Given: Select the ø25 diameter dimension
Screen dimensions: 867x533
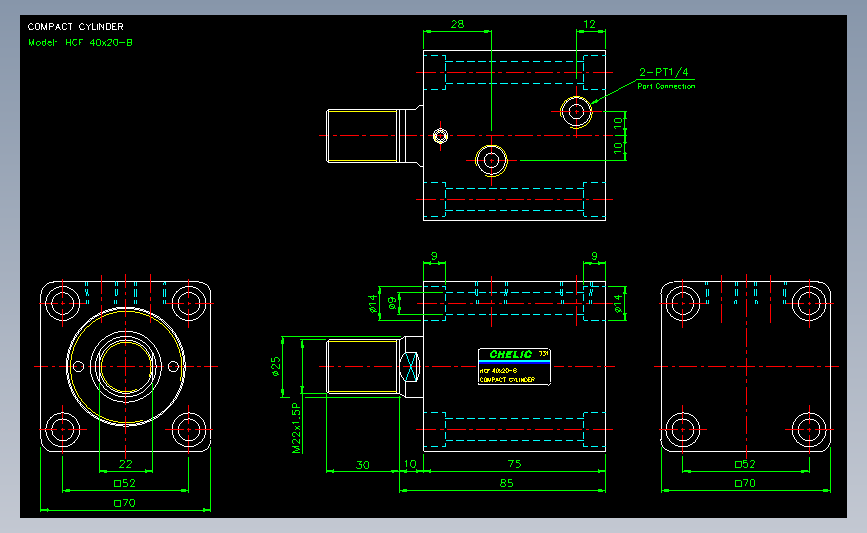Looking at the screenshot, I should [276, 367].
